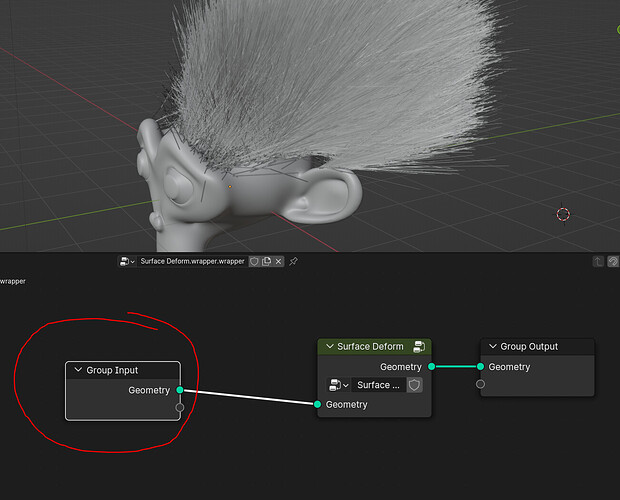Open the node tree browse dropdown in header

click(127, 262)
